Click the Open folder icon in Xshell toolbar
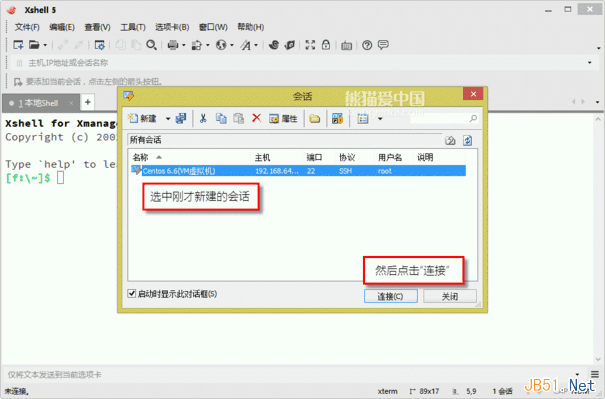Screen dimensions: 605x399 [x=34, y=45]
